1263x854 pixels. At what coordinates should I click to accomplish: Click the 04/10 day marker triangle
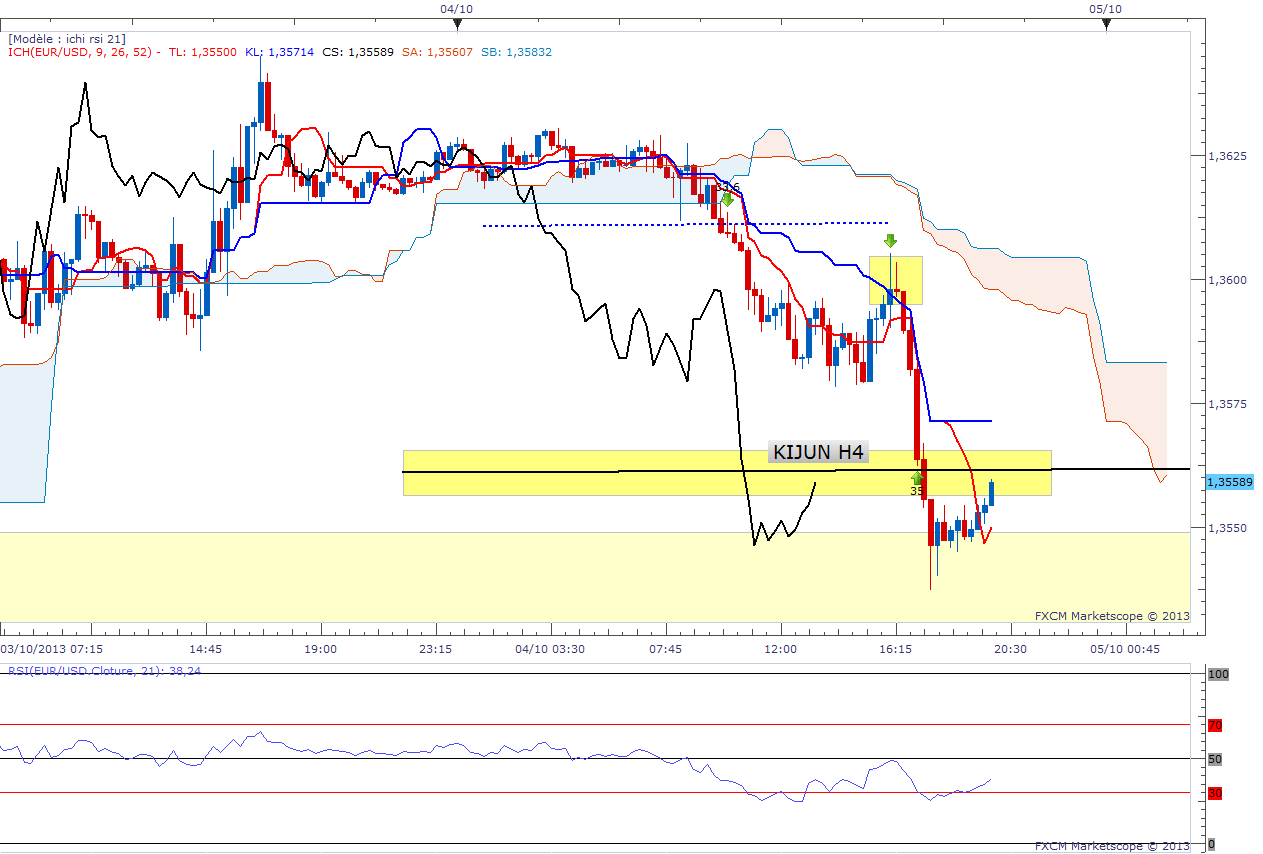pyautogui.click(x=457, y=24)
